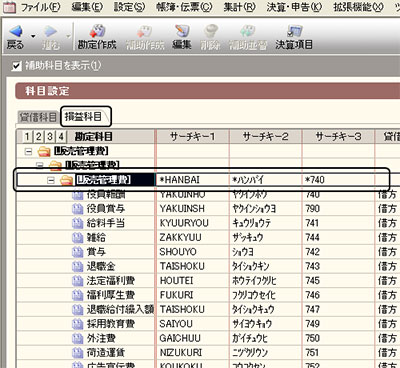
Task: Open the 帳簿・伝票(C) menu
Action: (184, 7)
